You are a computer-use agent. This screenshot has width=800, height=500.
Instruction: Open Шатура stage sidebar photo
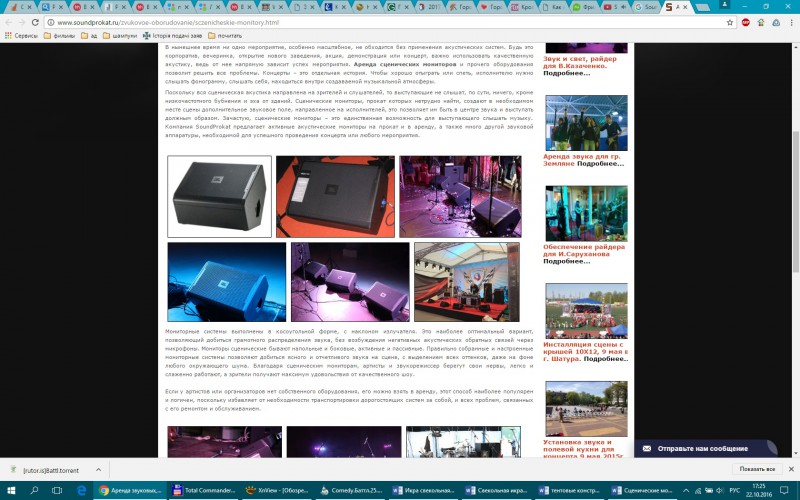(x=586, y=311)
